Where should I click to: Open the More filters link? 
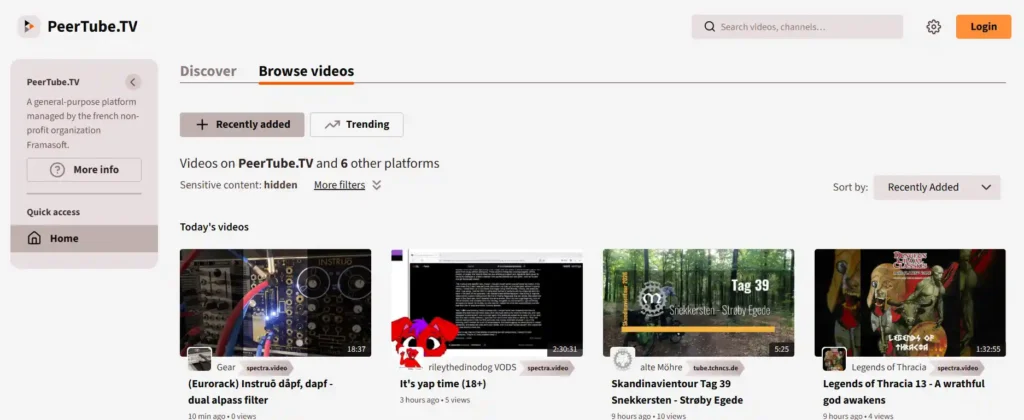click(x=340, y=185)
